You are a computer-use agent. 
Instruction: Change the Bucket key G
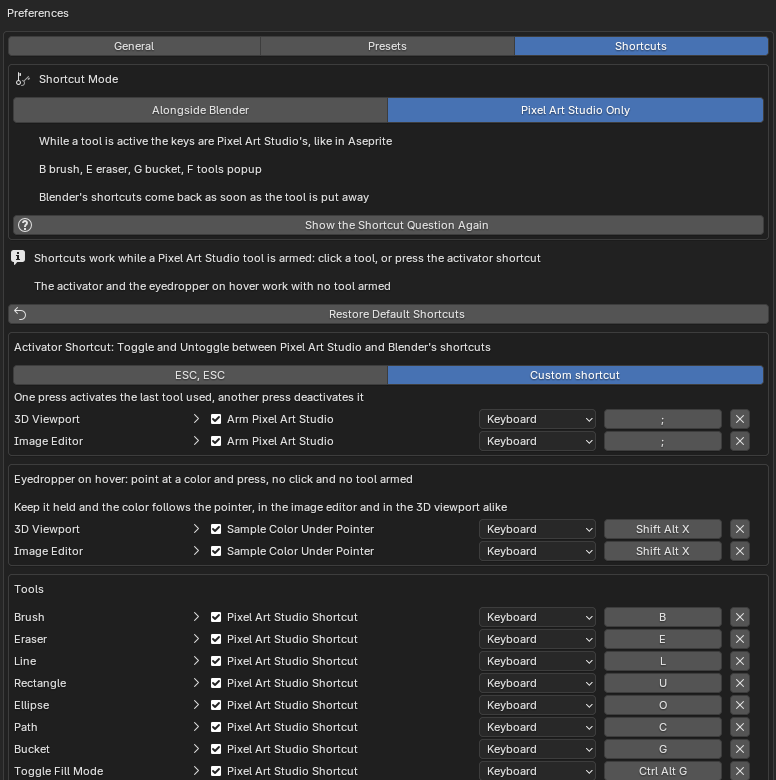click(663, 749)
